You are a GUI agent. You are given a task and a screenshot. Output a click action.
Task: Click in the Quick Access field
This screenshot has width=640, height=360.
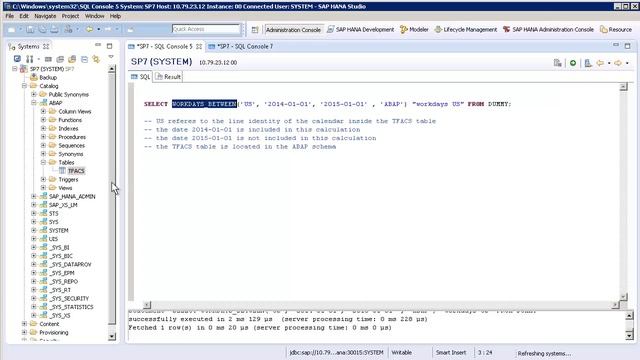click(x=206, y=29)
